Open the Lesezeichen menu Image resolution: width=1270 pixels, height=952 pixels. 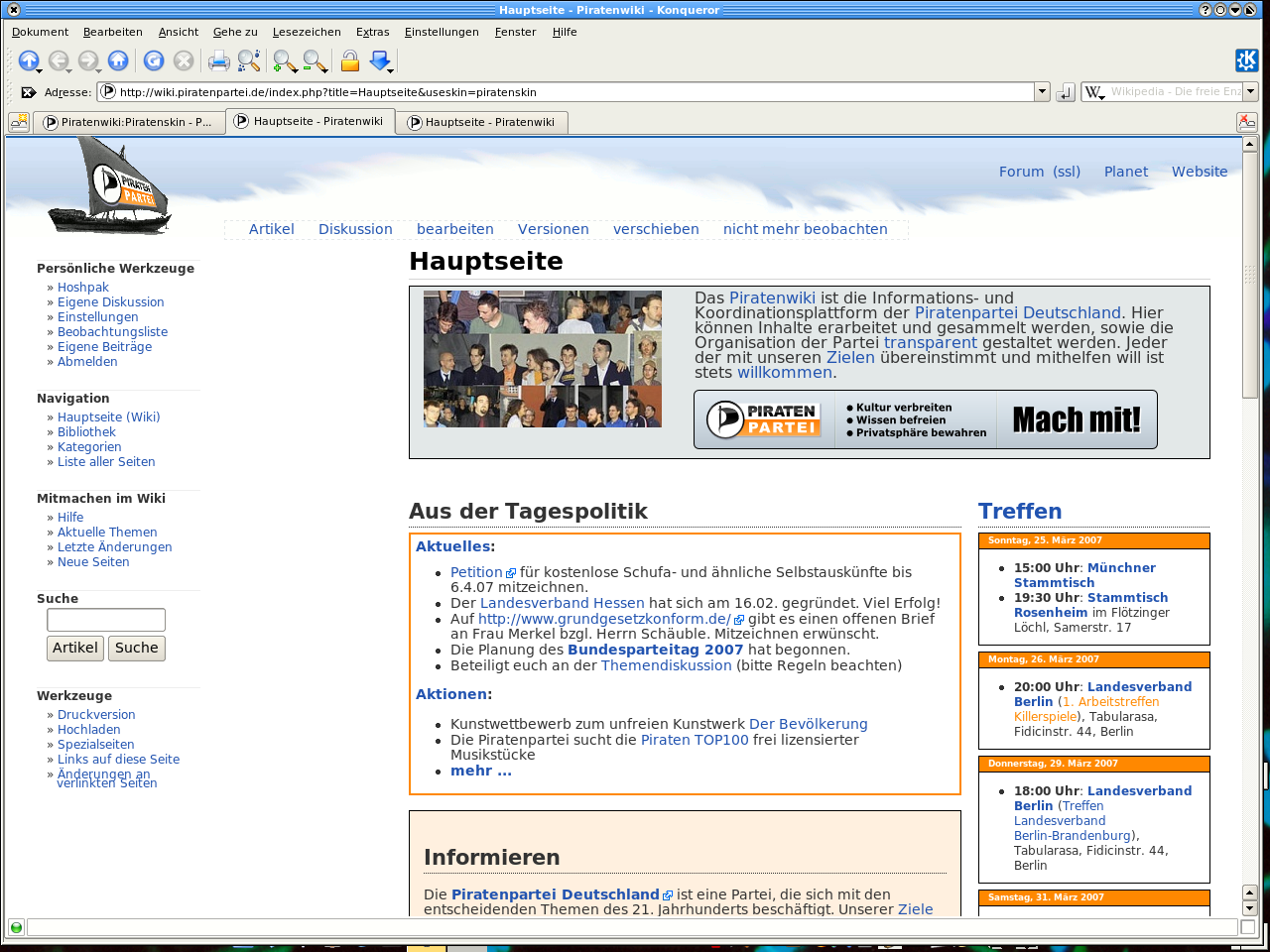[307, 32]
